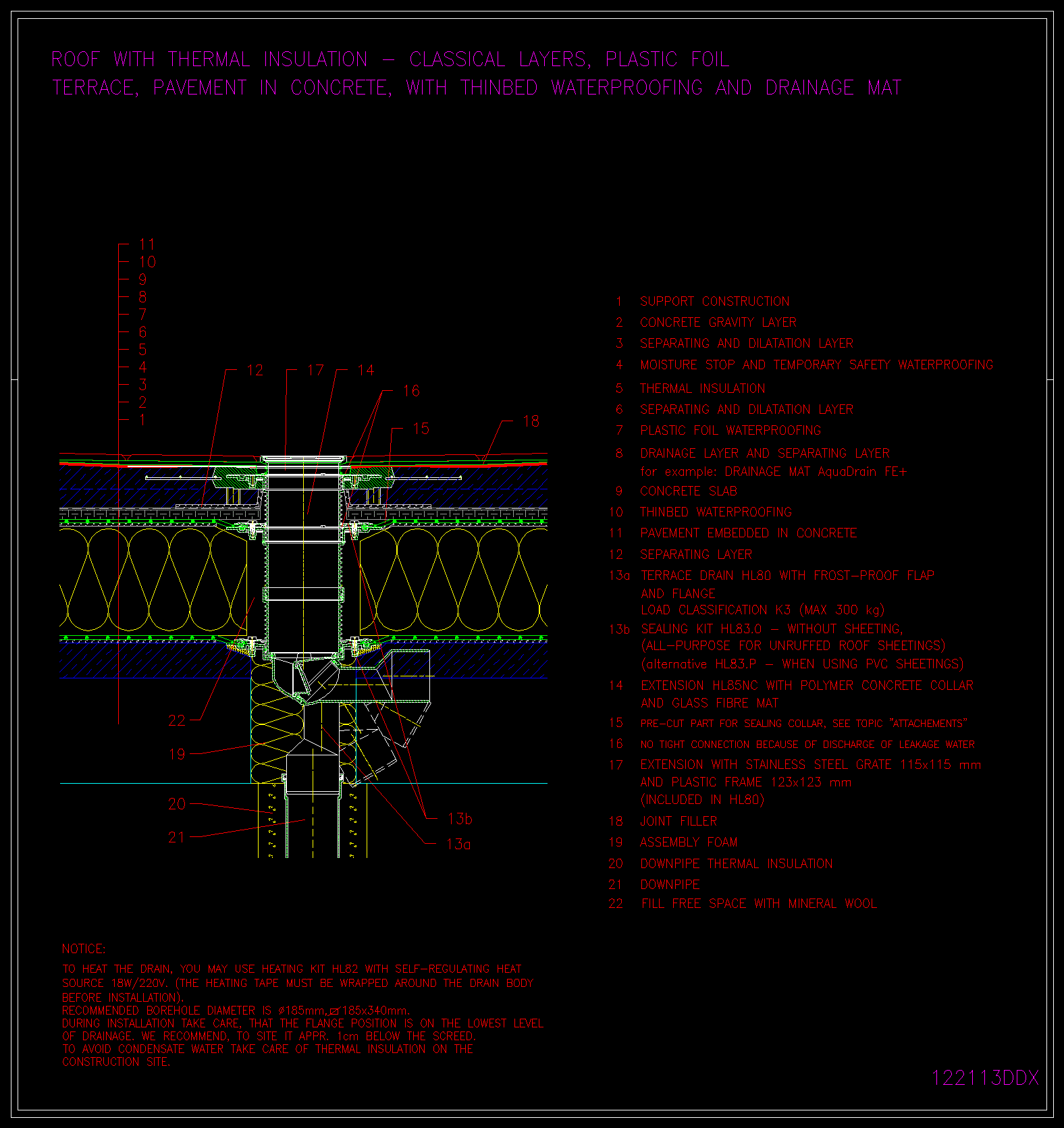Click note line starting 'TO AVOID CONDENSATE WATER'
The height and width of the screenshot is (1128, 1064).
pos(268,1049)
